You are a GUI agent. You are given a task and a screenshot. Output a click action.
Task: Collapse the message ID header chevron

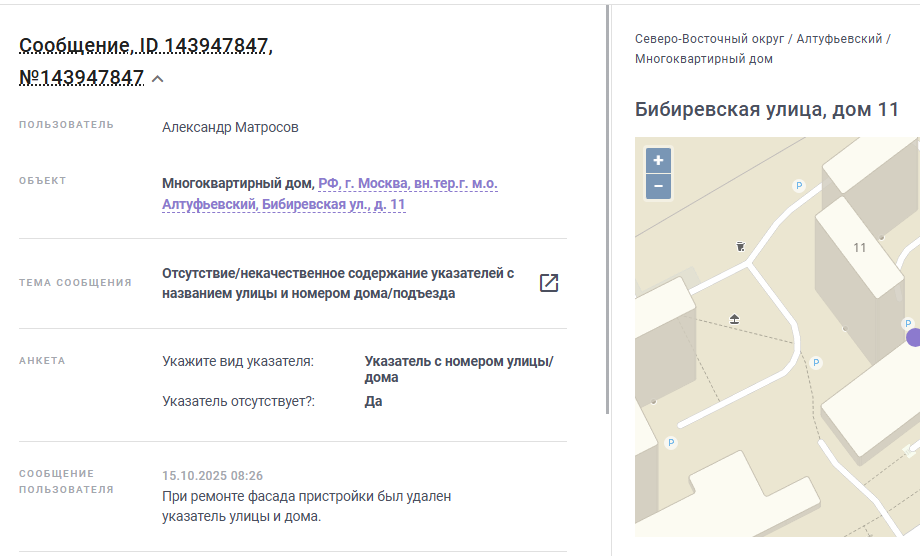(158, 79)
